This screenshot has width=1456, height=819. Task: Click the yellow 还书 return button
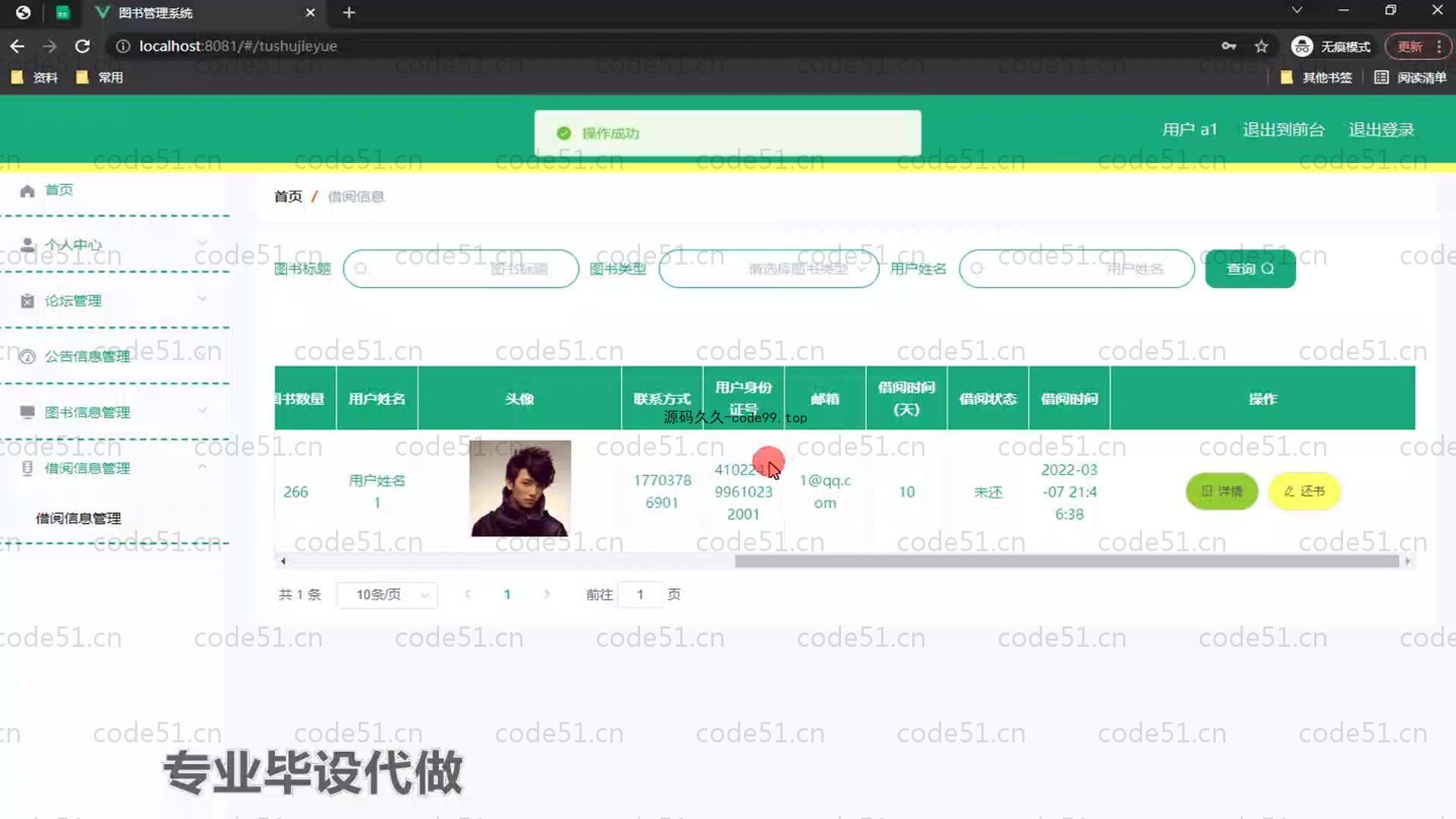pos(1304,491)
